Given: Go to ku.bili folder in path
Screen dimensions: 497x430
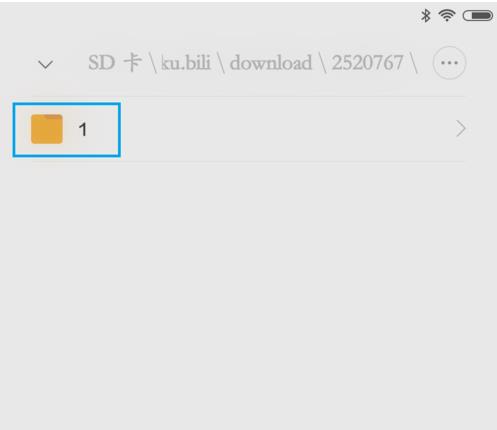Looking at the screenshot, I should click(x=186, y=63).
